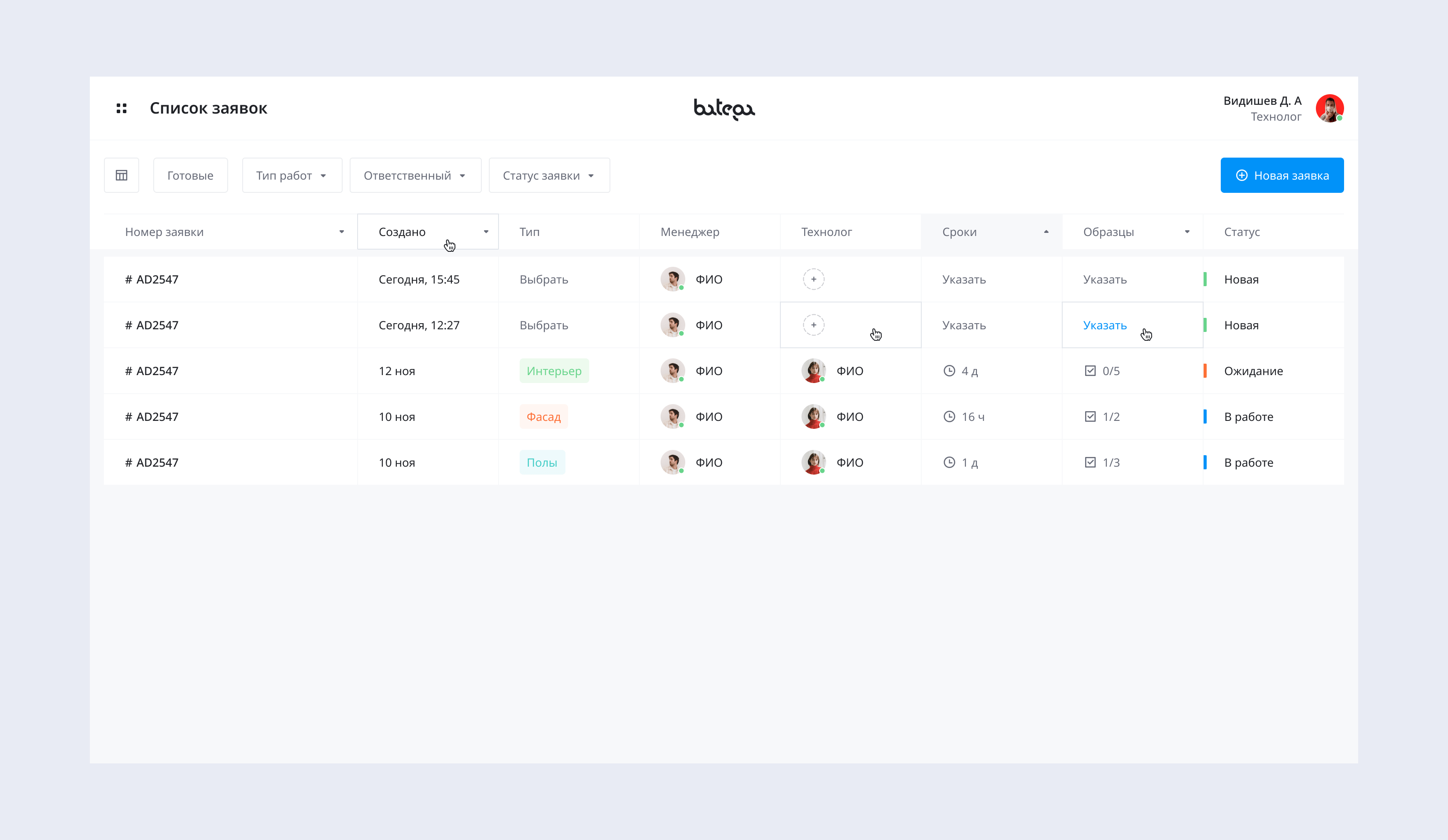Open the four-dot apps grid menu

pos(121,108)
